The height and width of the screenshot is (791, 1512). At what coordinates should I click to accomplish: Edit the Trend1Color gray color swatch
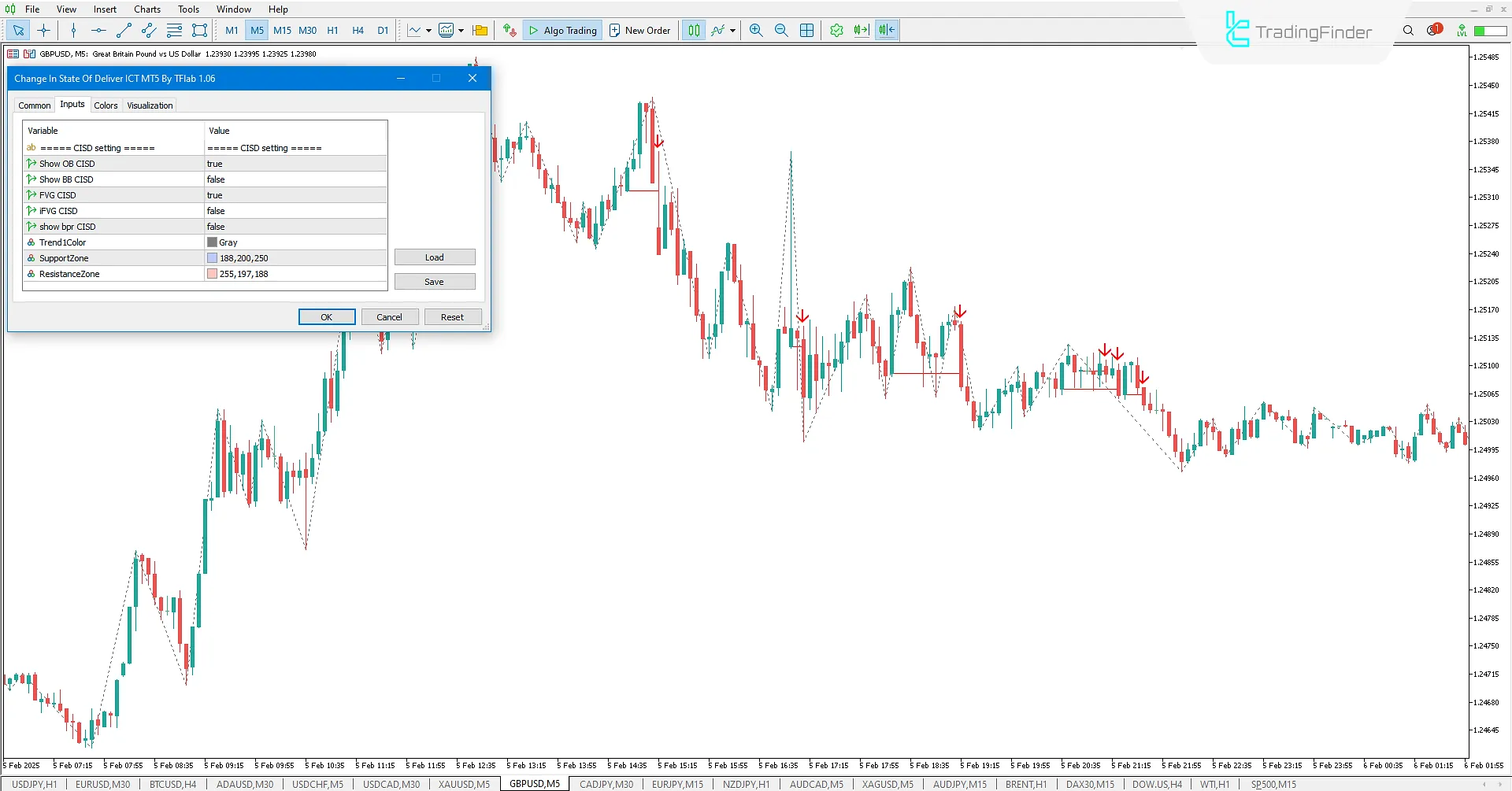pos(212,242)
